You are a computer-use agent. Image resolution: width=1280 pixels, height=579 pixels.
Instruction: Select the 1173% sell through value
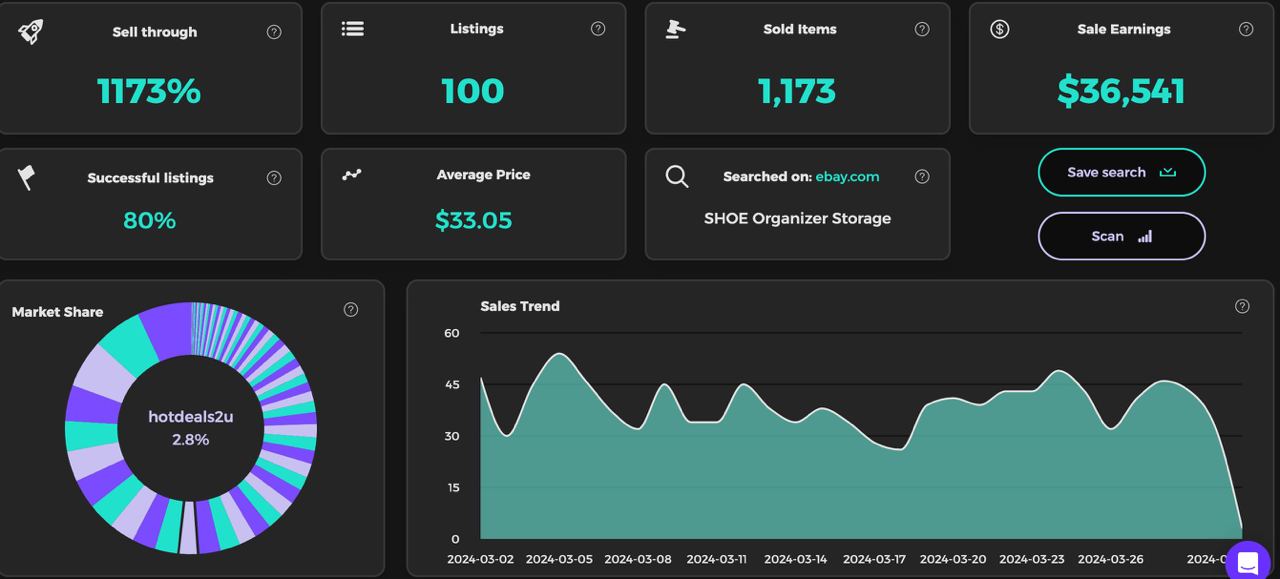point(149,92)
